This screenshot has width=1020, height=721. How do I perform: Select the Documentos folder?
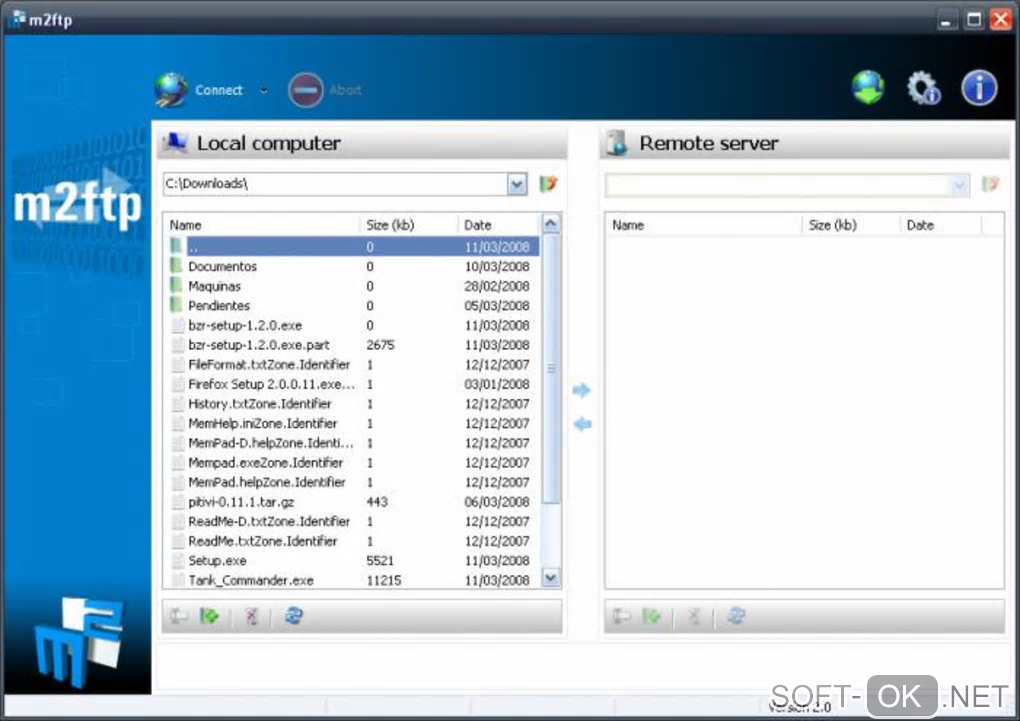tap(353, 266)
